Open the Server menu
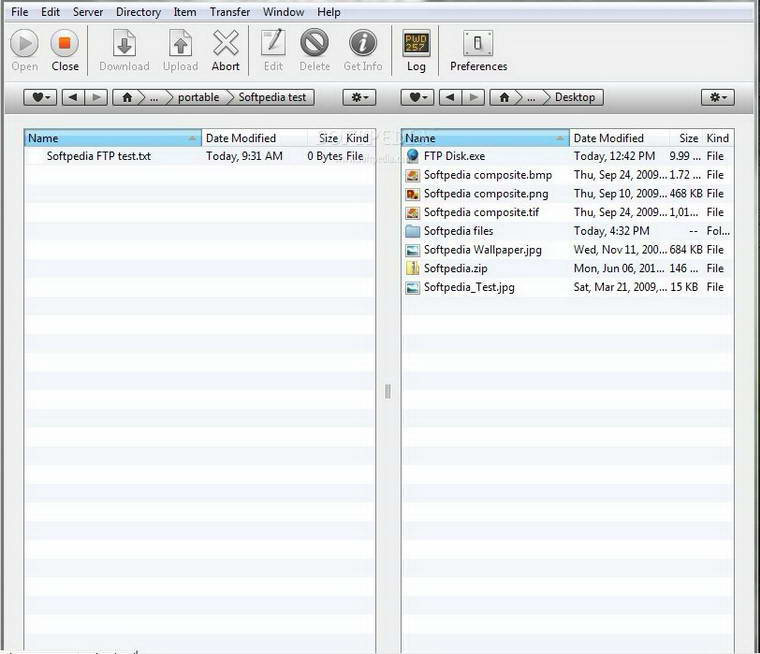 (x=88, y=12)
